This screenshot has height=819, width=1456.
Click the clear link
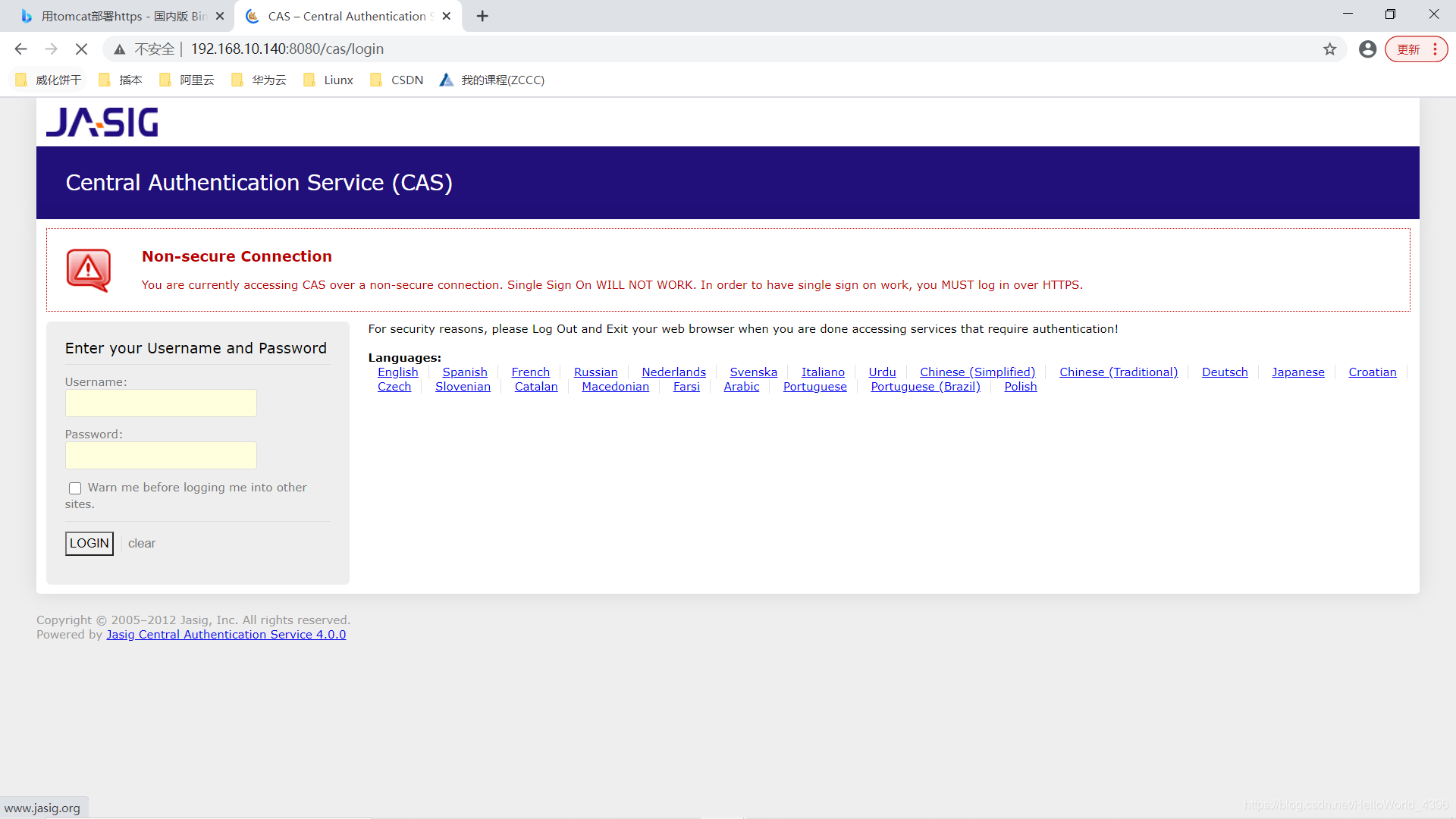coord(142,544)
